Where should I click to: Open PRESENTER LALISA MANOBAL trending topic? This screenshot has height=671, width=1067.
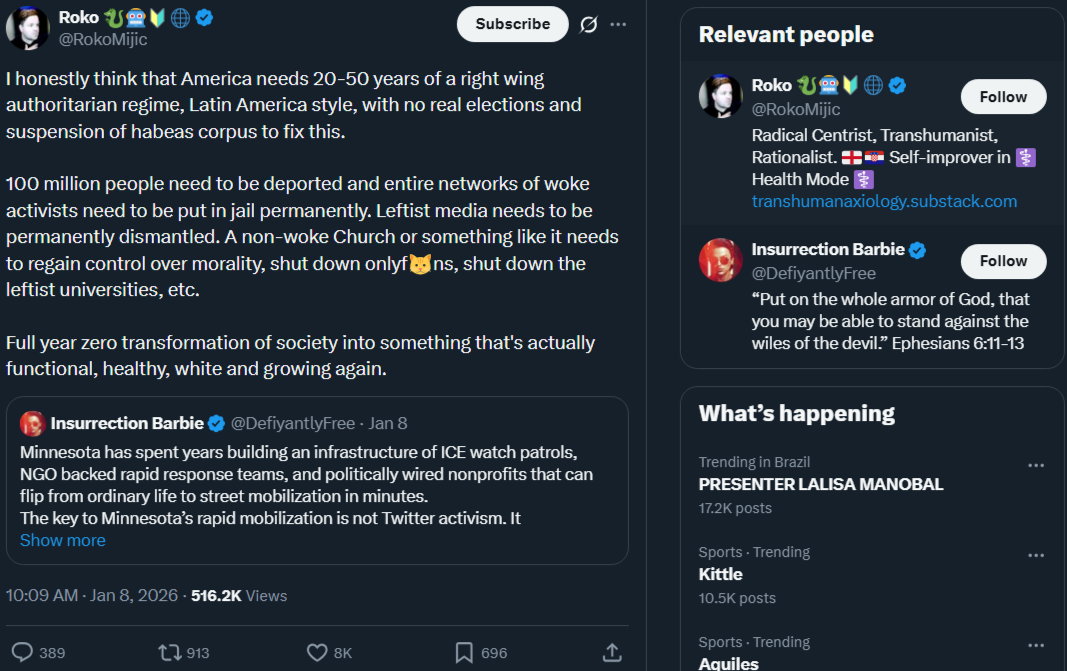pos(820,484)
